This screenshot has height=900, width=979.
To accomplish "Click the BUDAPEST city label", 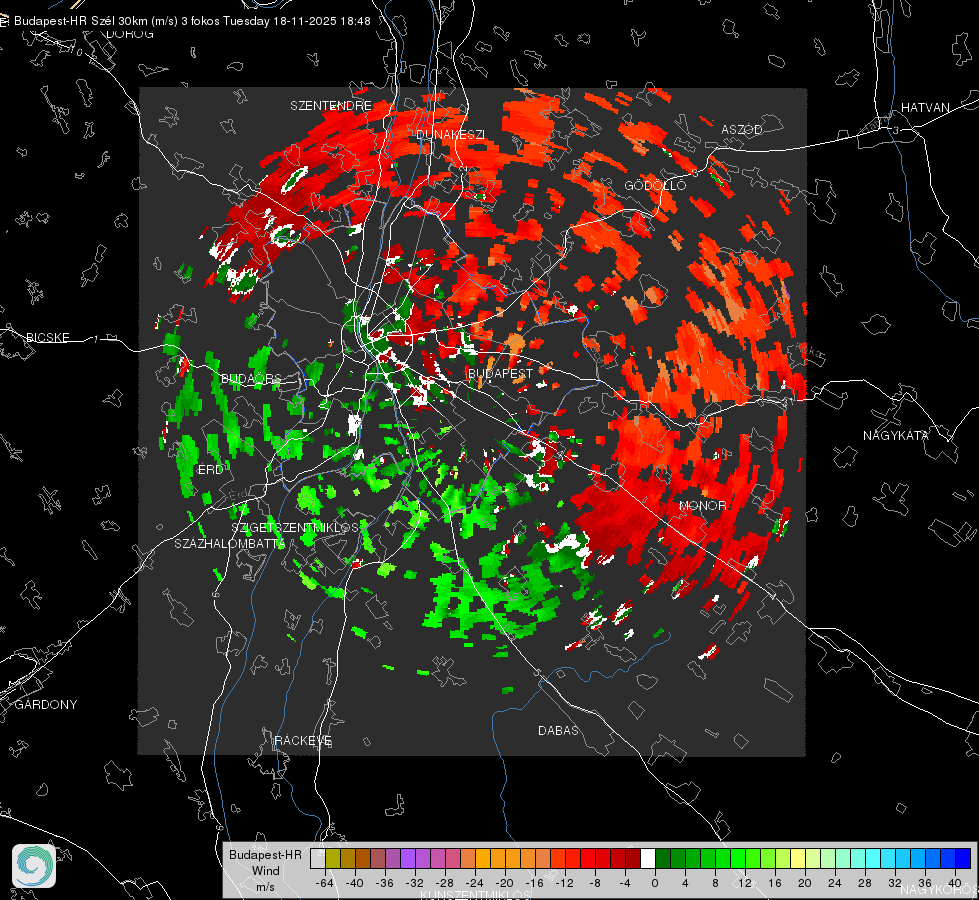I will [x=500, y=373].
